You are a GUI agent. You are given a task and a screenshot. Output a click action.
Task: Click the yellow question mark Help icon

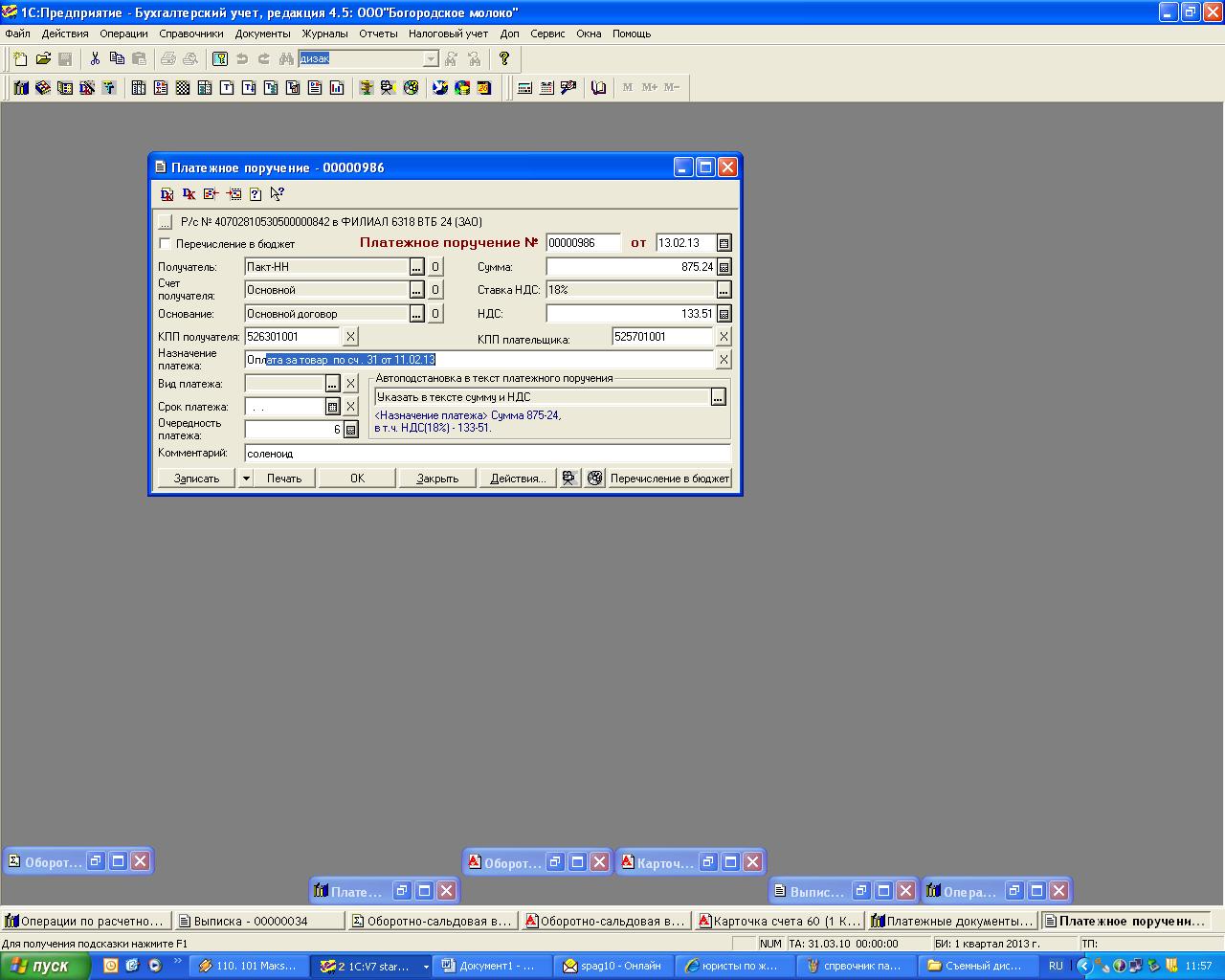click(x=504, y=58)
